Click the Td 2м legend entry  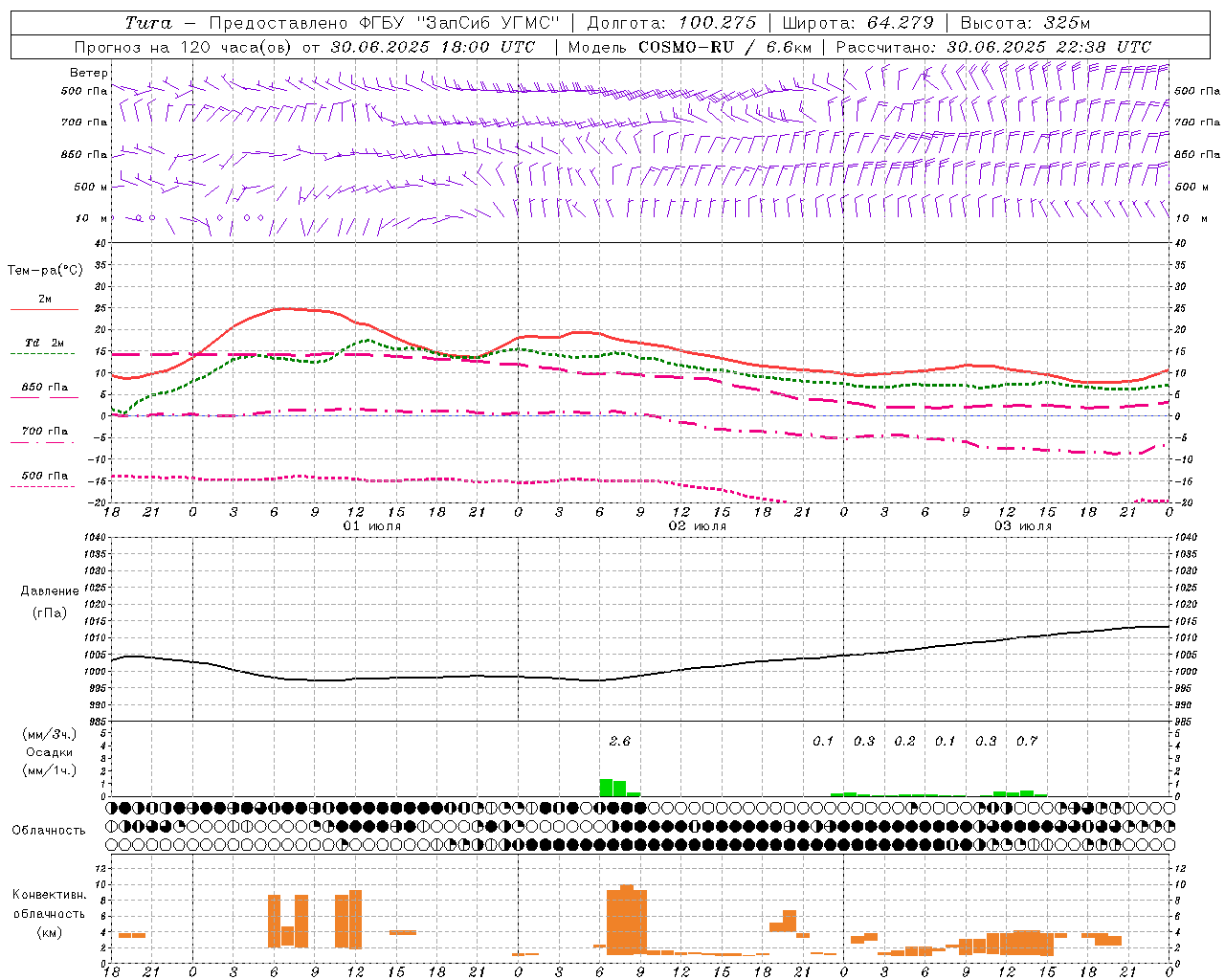point(44,344)
